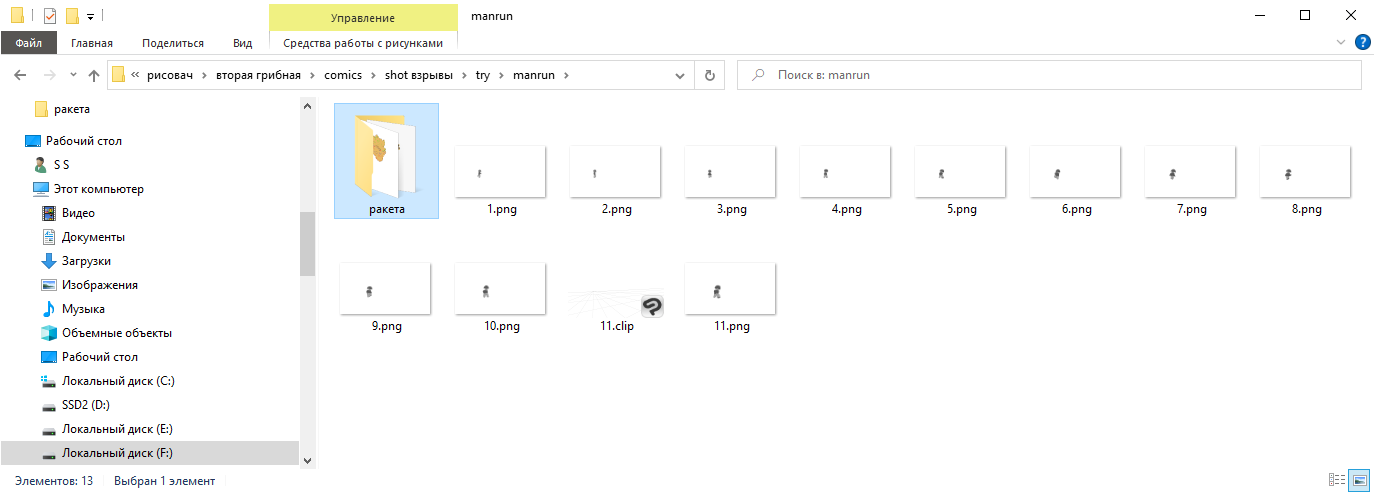Click the Up one level arrow
Image resolution: width=1375 pixels, height=493 pixels.
[x=94, y=75]
